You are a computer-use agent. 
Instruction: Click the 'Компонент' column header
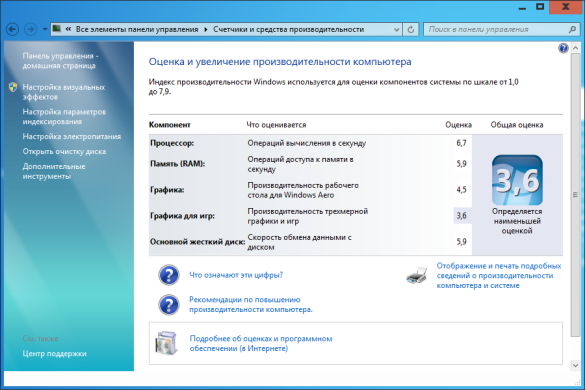coord(170,125)
